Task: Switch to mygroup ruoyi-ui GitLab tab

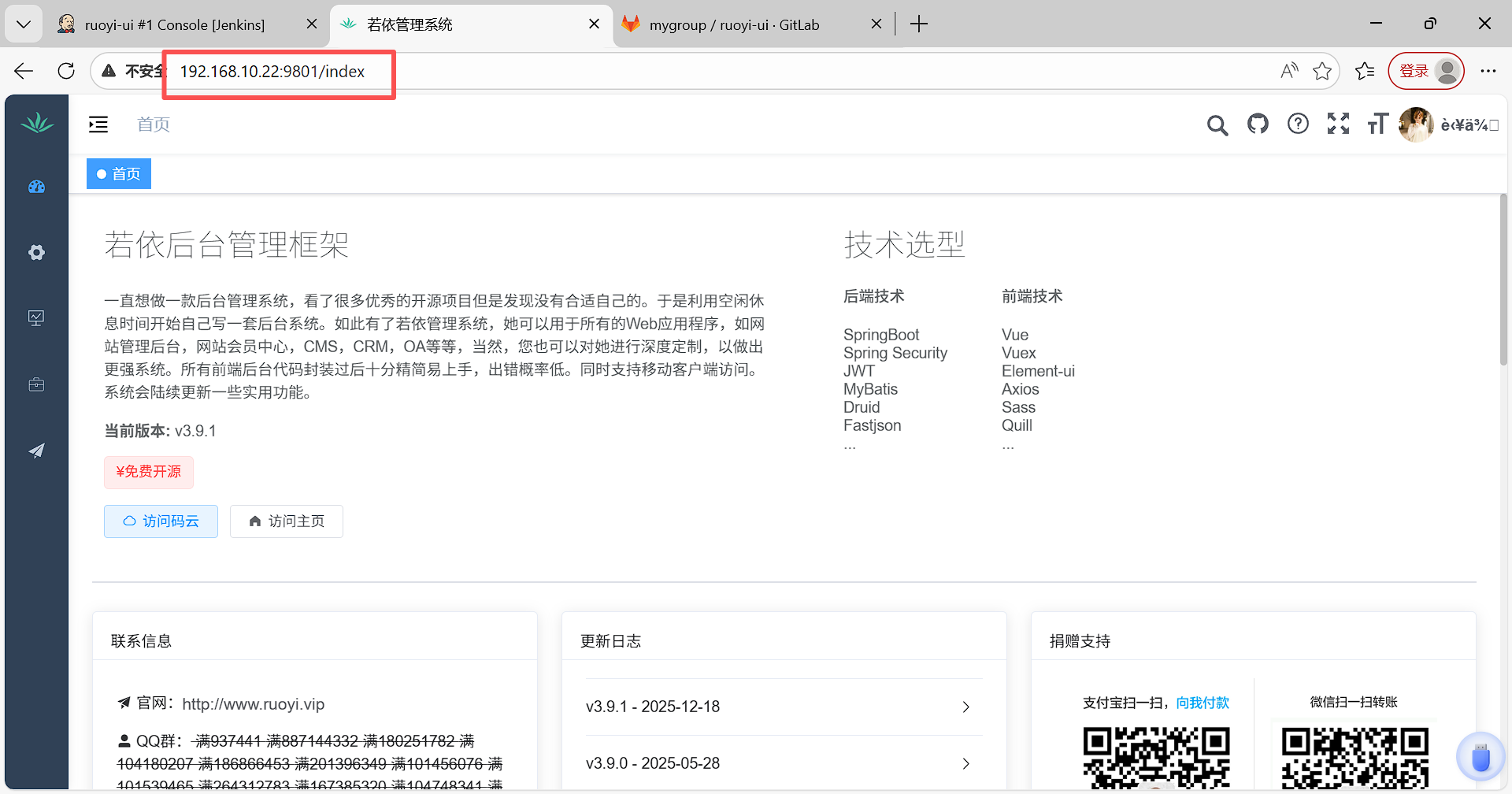Action: tap(734, 24)
